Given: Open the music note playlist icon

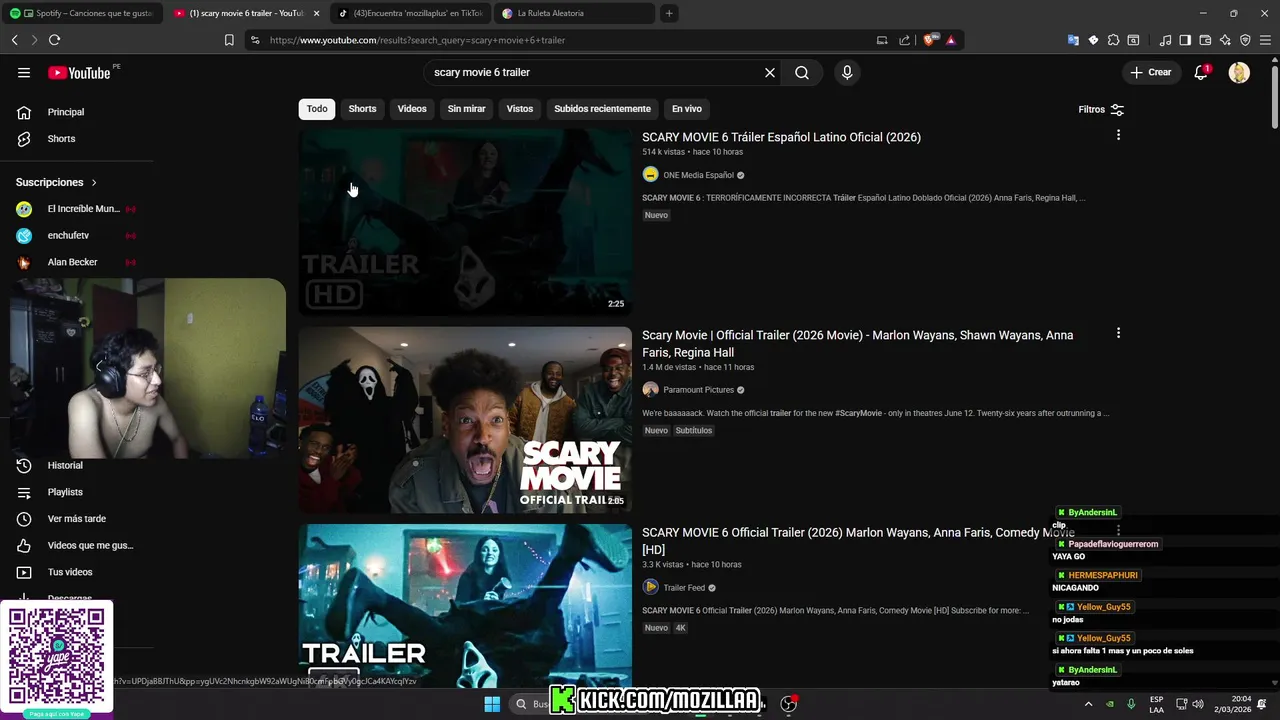Looking at the screenshot, I should [x=1165, y=40].
